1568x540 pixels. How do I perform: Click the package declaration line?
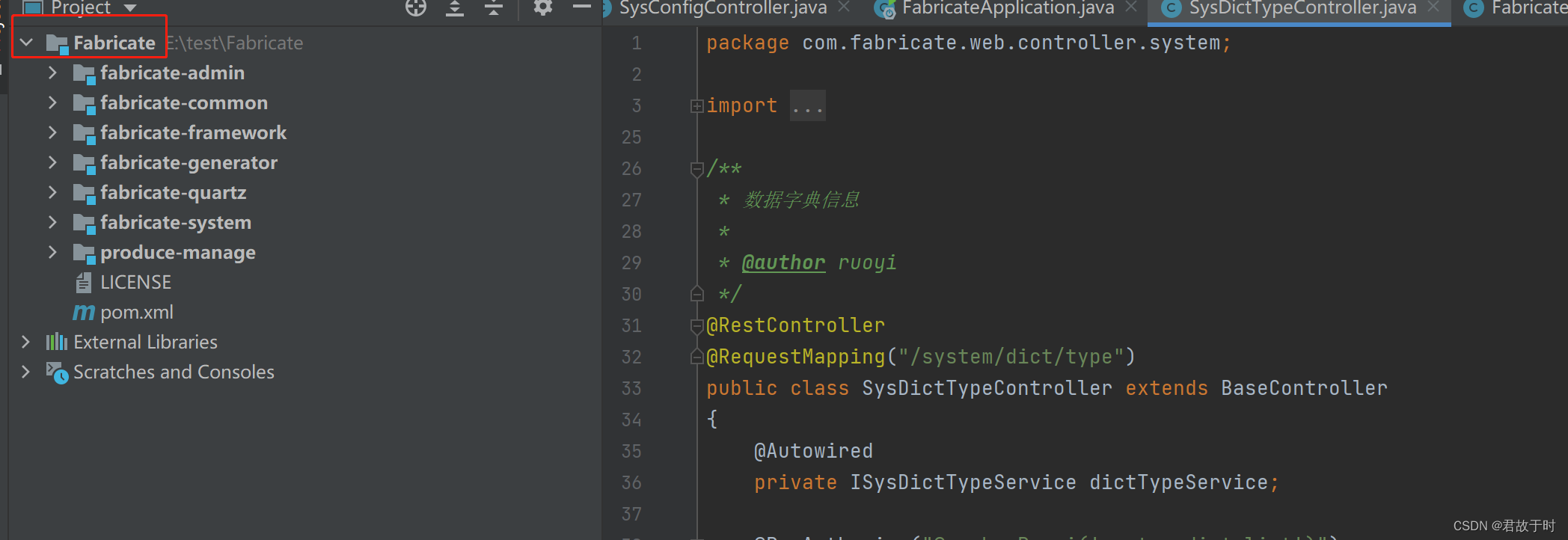point(968,43)
